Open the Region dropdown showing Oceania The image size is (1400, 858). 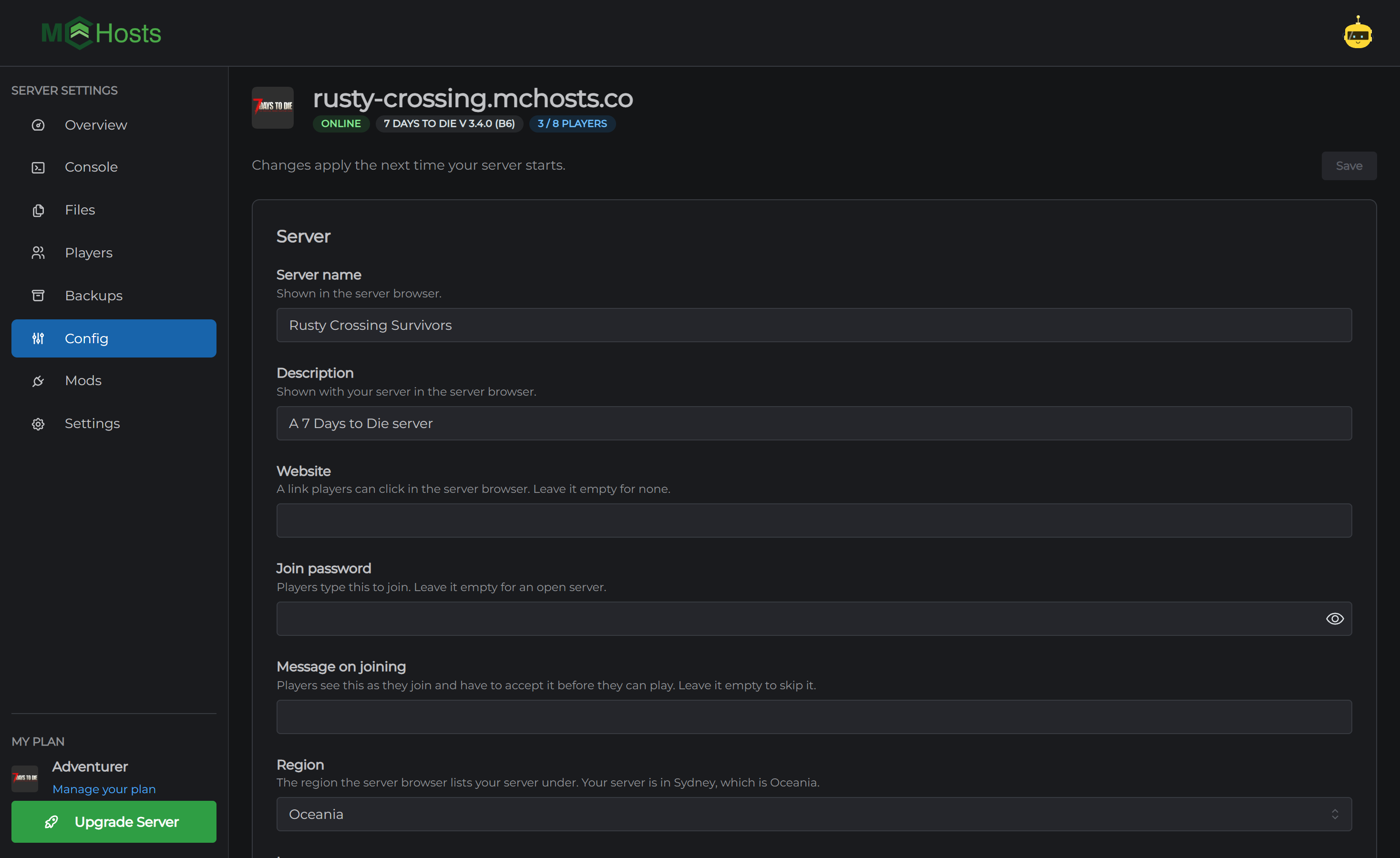[813, 814]
